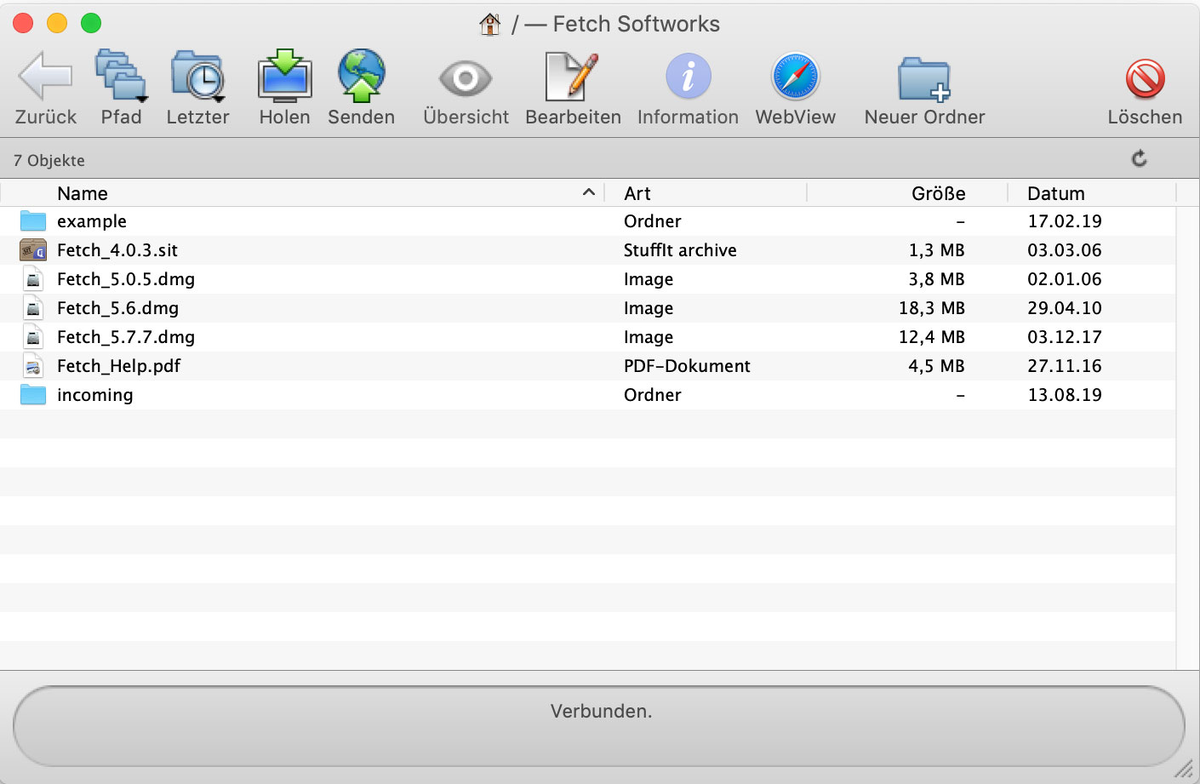1200x784 pixels.
Task: Click the date 27.11.16
Action: click(1065, 366)
